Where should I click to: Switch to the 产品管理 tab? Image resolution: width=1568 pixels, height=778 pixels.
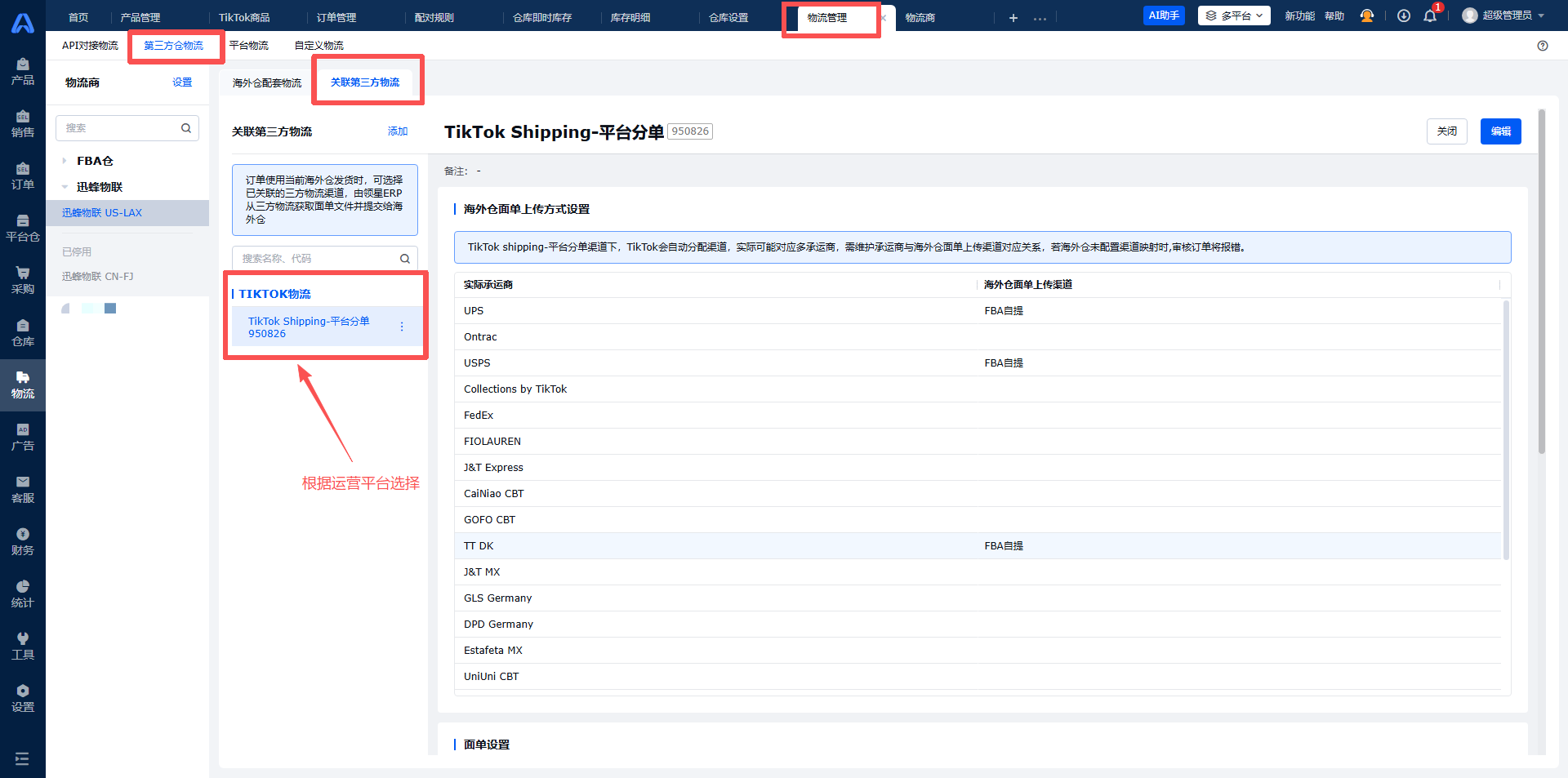pos(140,18)
